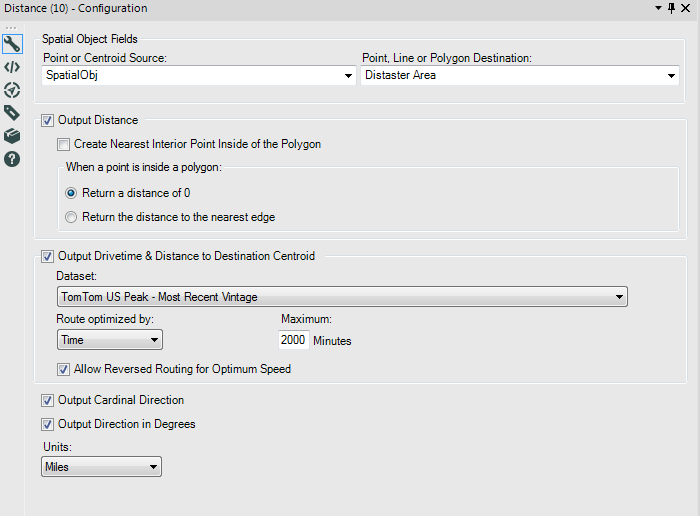Open the Annotation tag icon

(x=12, y=113)
